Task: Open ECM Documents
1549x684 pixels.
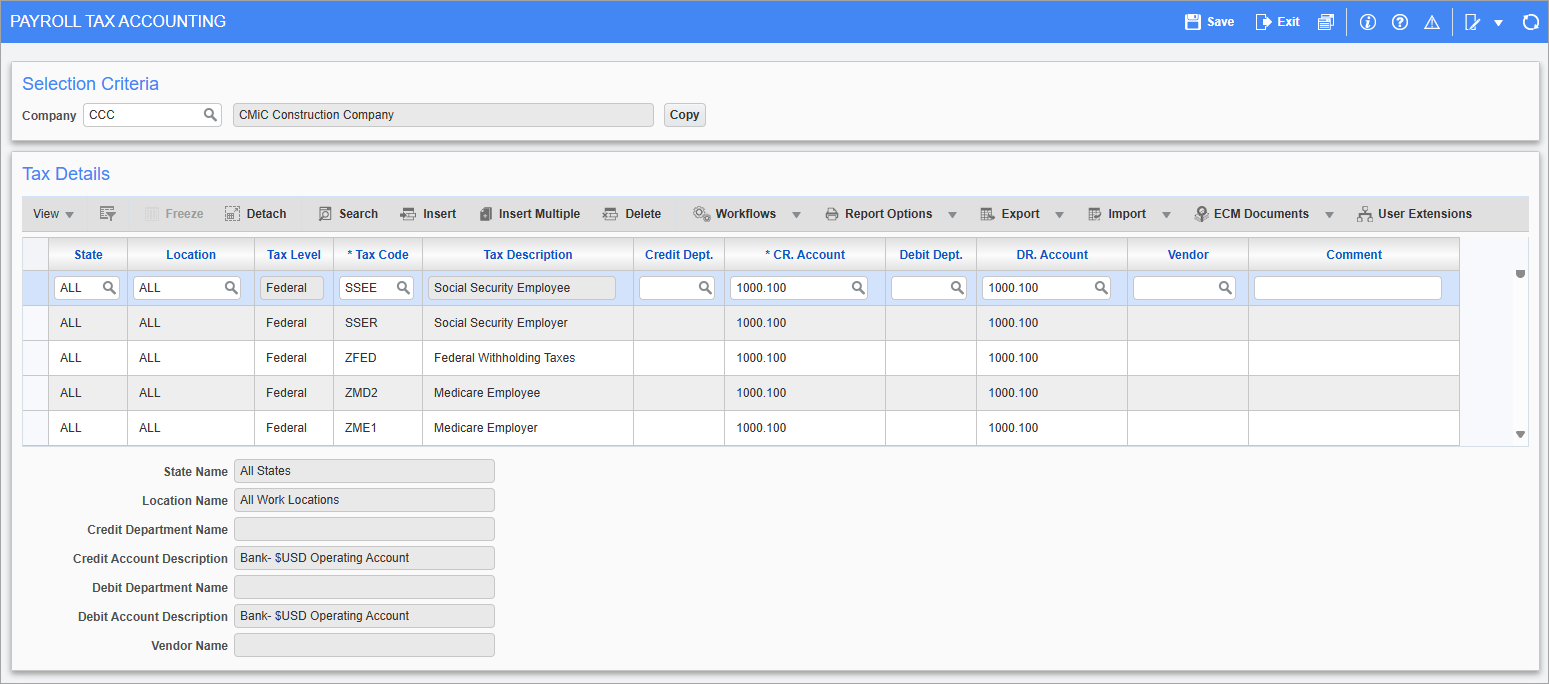Action: 1251,214
